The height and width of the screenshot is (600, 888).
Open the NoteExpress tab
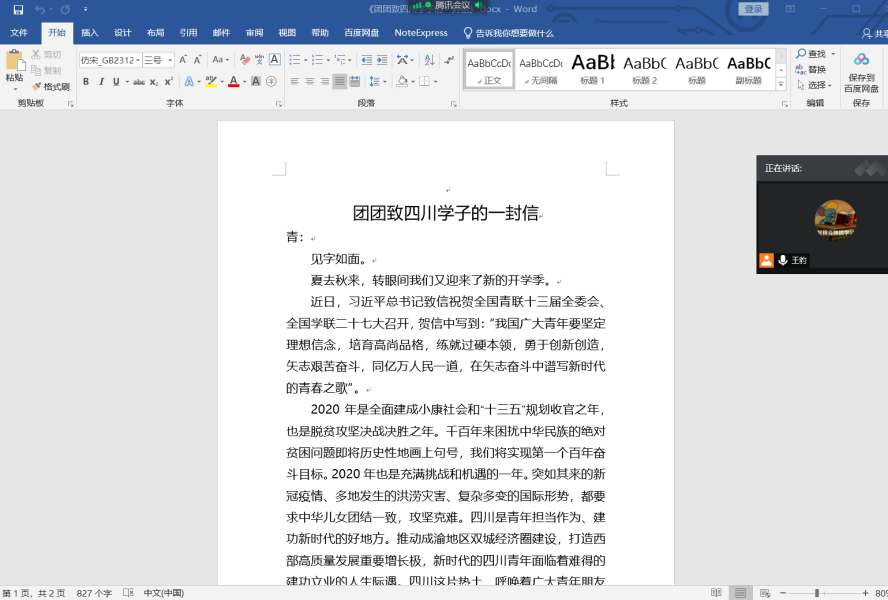tap(421, 33)
